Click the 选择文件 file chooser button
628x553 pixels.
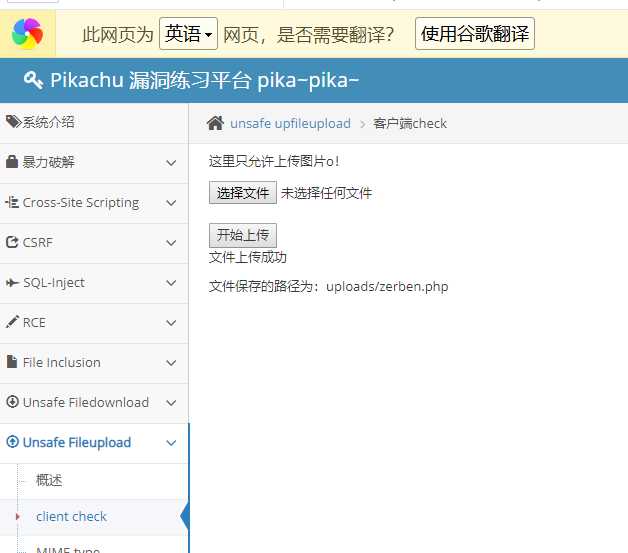tap(243, 193)
